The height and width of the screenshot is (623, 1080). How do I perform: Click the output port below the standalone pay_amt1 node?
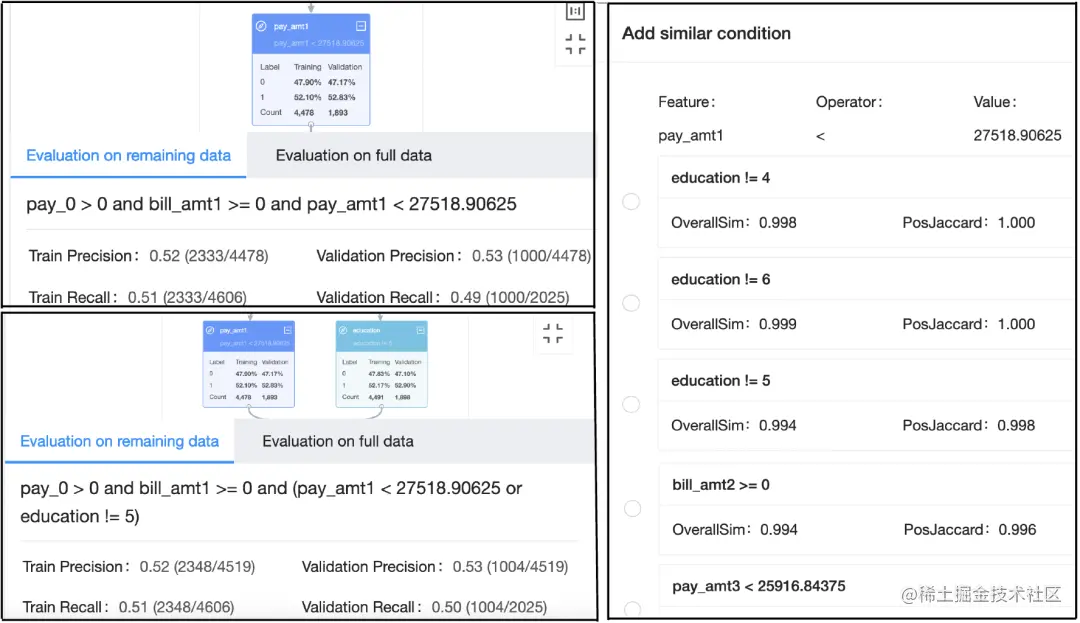pos(311,126)
